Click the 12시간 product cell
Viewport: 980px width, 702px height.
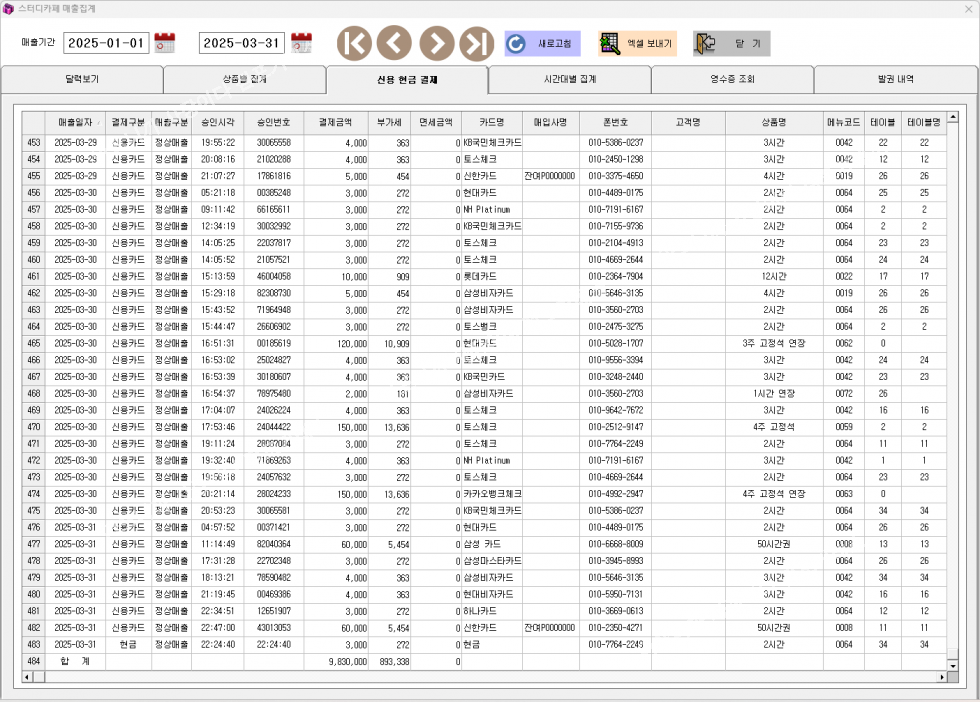point(774,276)
